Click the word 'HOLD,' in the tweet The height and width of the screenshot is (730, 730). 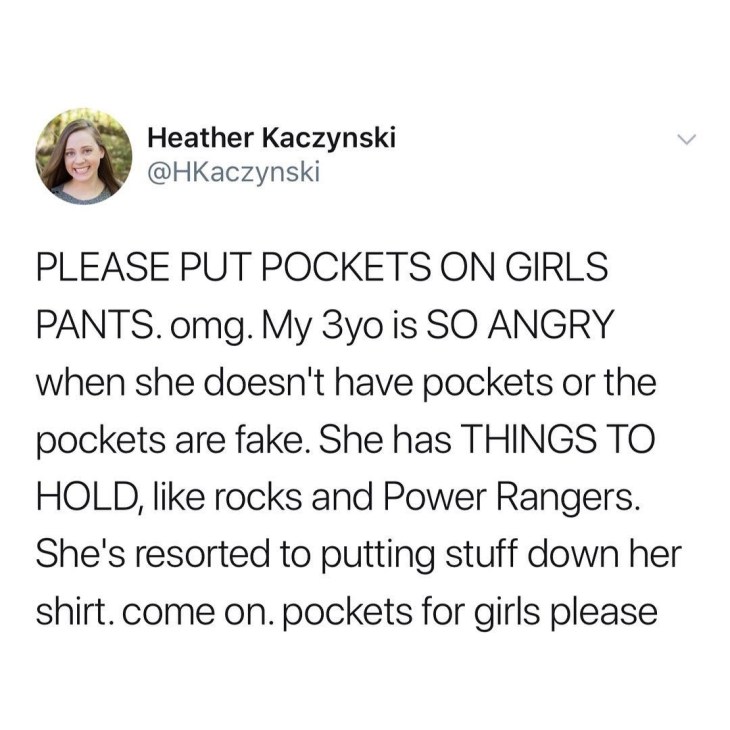pyautogui.click(x=89, y=498)
